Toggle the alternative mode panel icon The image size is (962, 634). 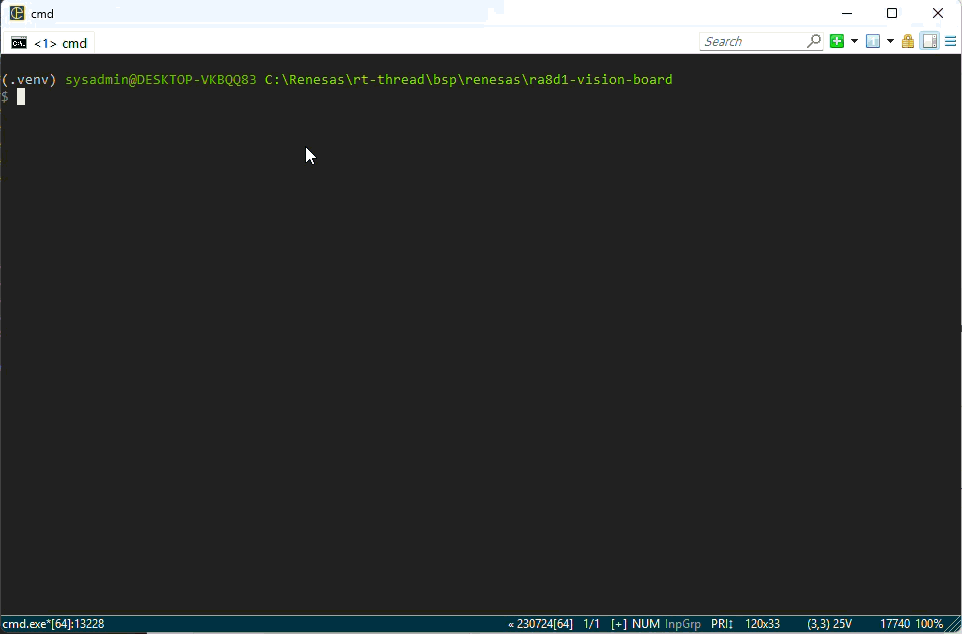(x=929, y=41)
